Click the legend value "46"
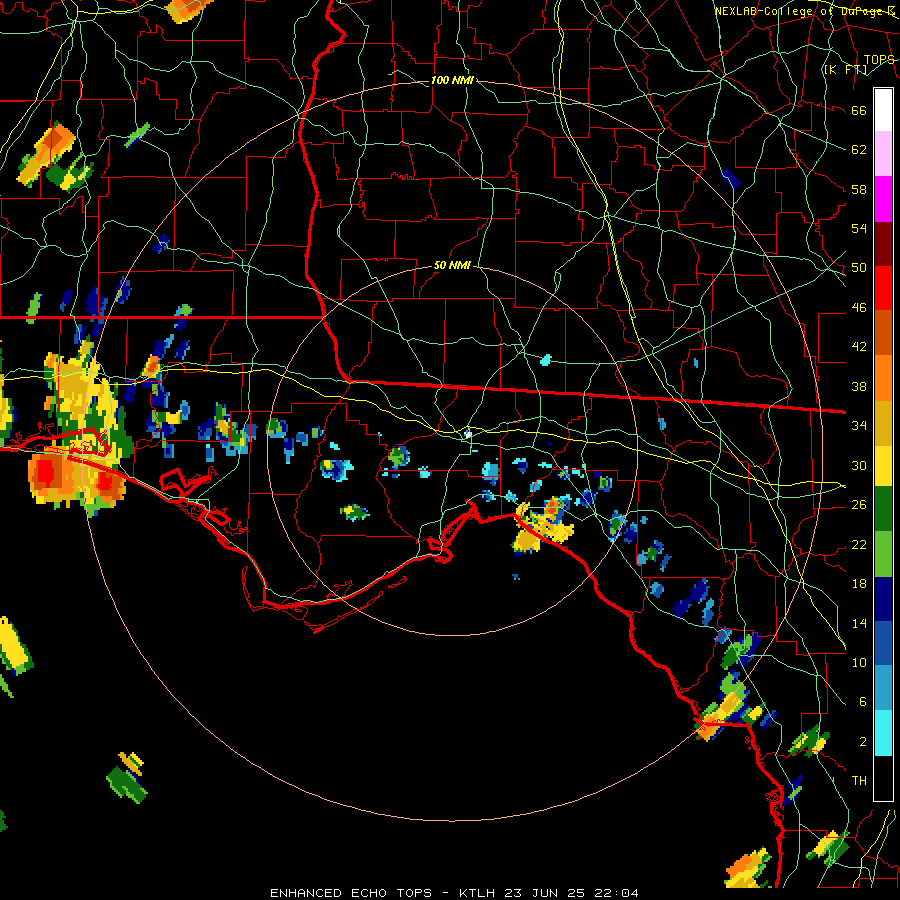Screen dimensions: 900x900 [x=859, y=308]
